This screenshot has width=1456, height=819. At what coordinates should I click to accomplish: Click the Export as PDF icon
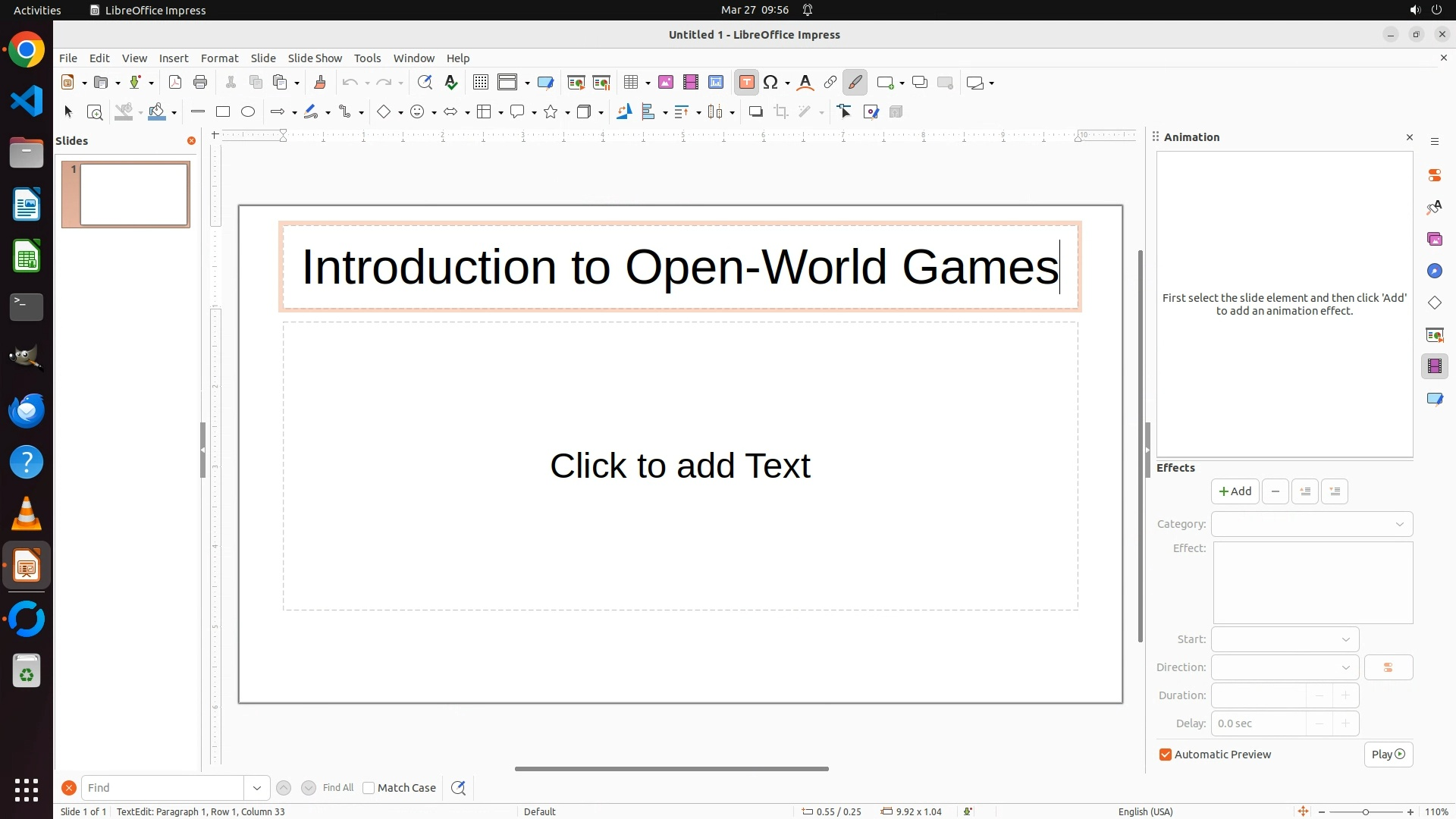(x=175, y=83)
